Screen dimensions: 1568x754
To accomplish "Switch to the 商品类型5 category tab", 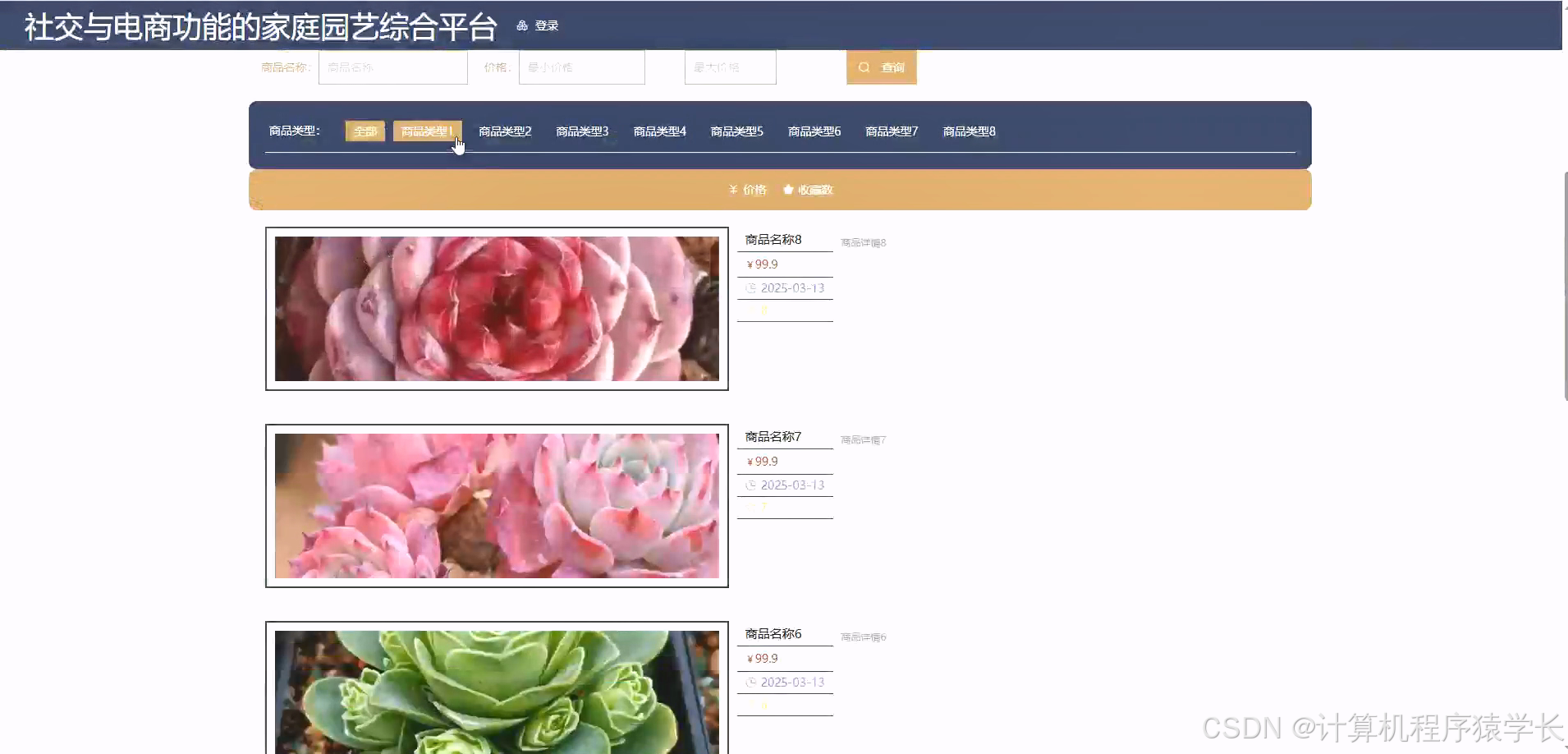I will click(x=736, y=131).
